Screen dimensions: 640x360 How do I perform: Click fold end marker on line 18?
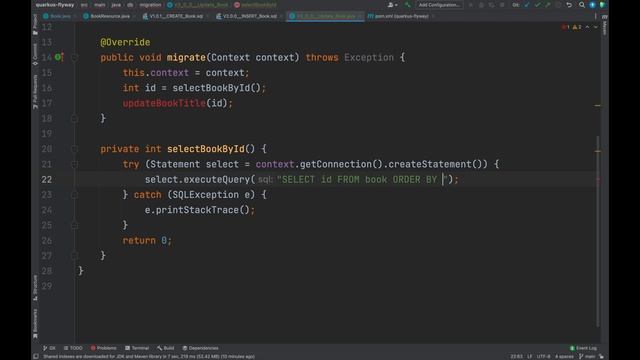tap(74, 118)
